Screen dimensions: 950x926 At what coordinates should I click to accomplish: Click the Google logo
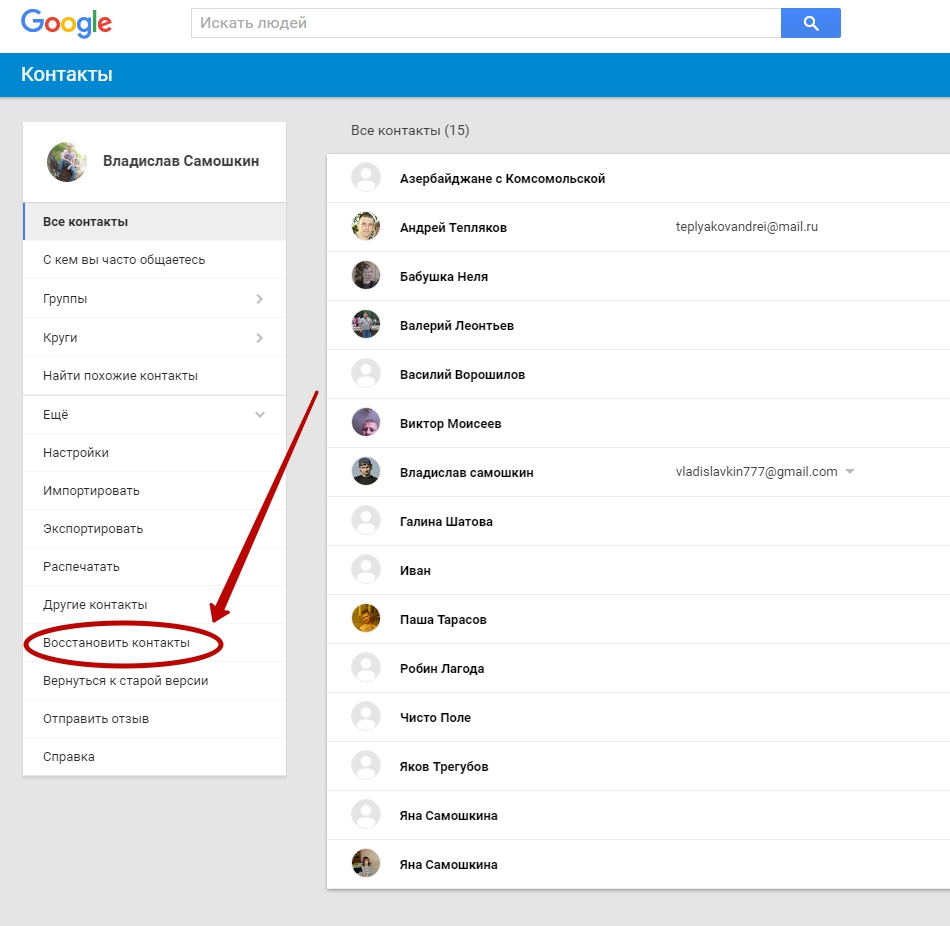tap(66, 24)
